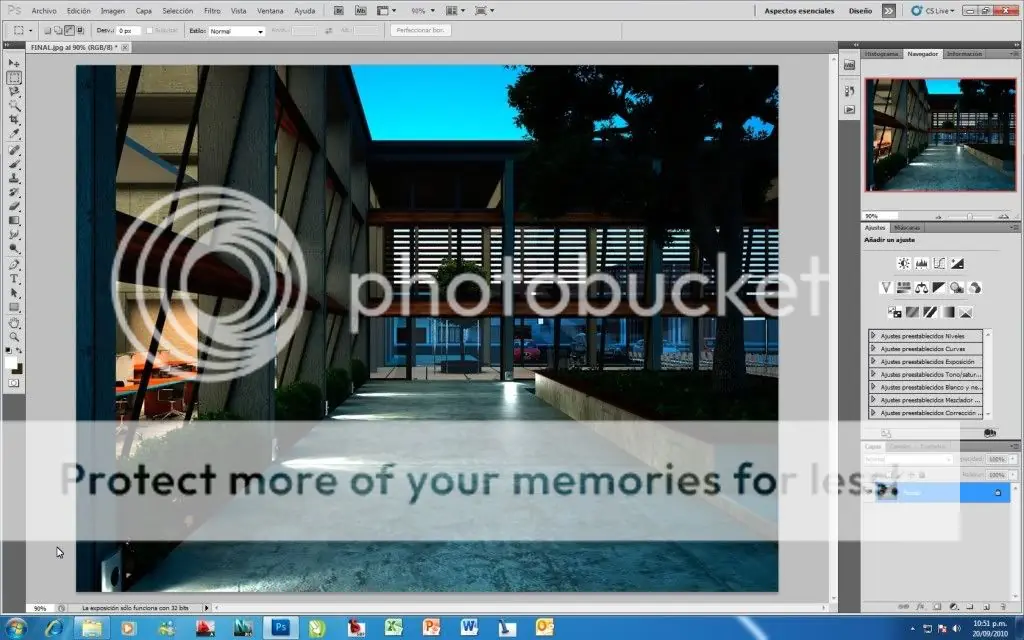Add a Gradient Map adjustment
The image size is (1024, 640).
(x=948, y=312)
